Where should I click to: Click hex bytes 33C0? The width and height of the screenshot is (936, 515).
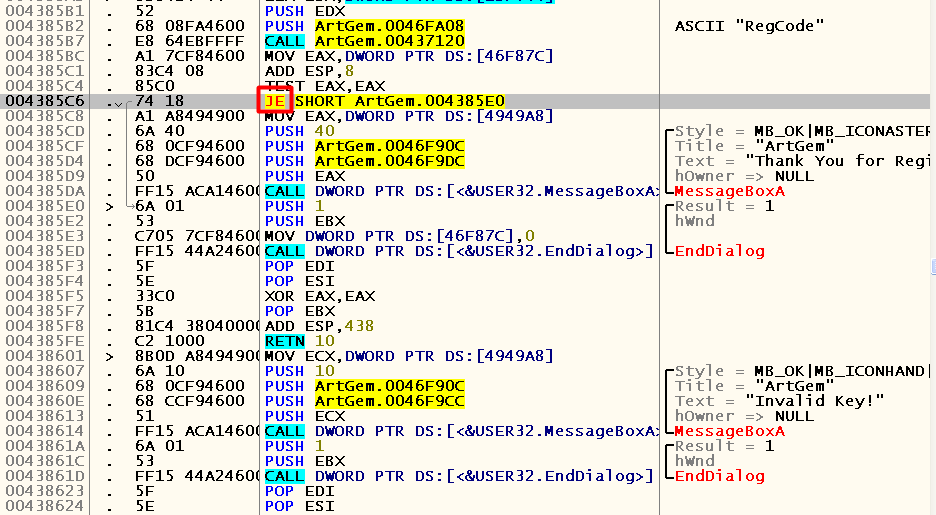click(155, 296)
